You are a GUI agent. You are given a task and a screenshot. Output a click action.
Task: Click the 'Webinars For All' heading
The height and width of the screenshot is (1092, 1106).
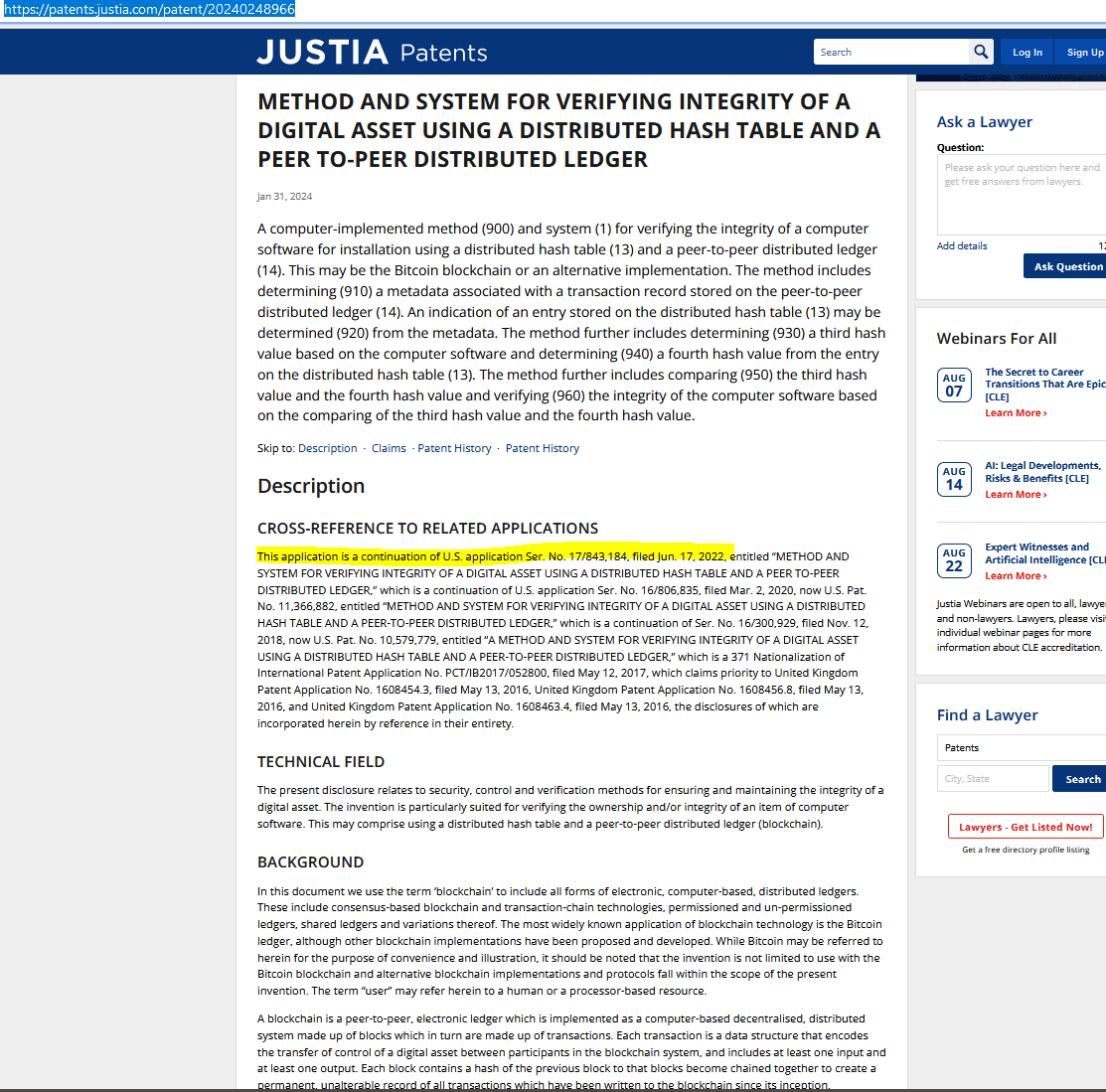click(996, 339)
